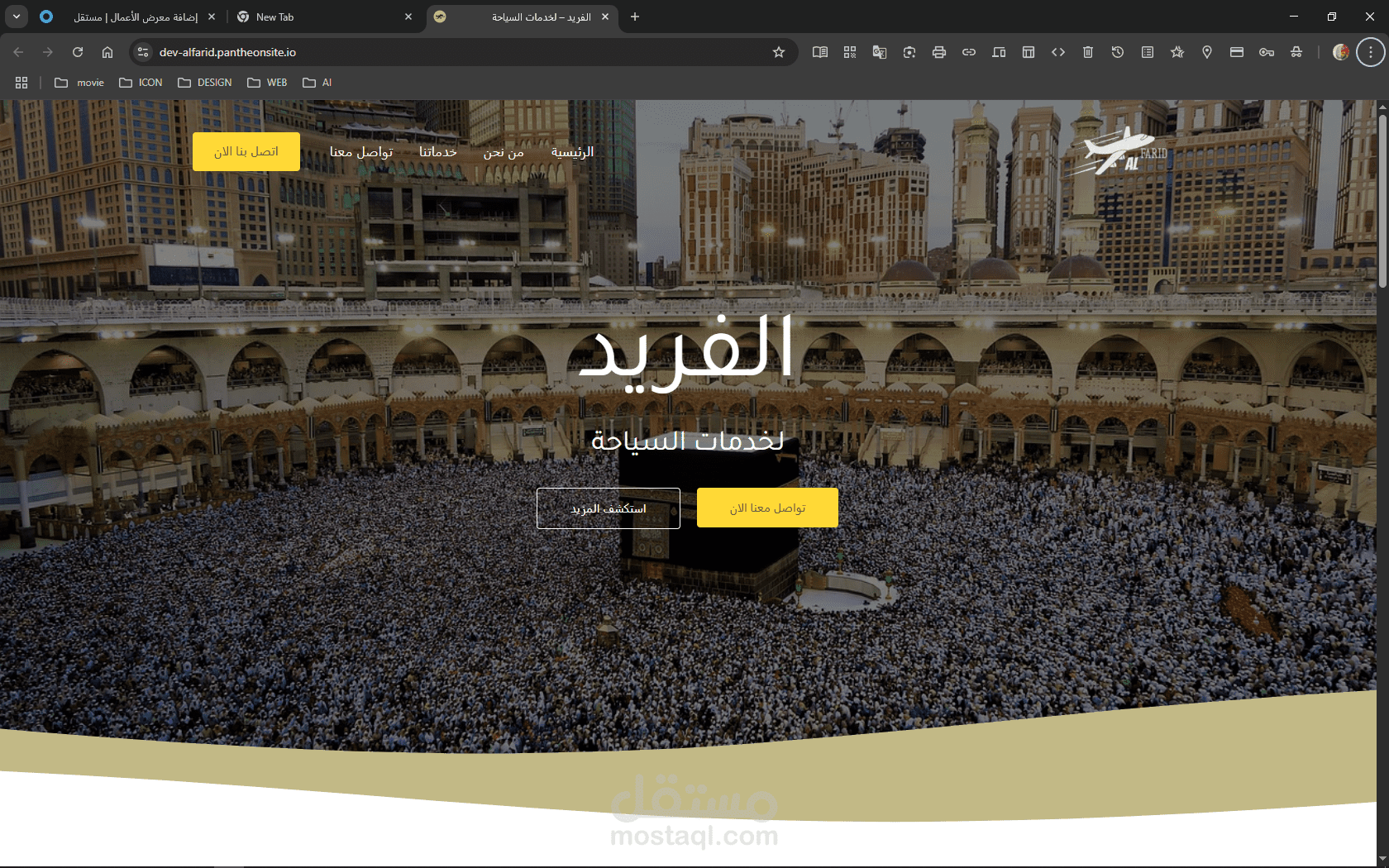Open the ICON bookmarks folder

[141, 83]
